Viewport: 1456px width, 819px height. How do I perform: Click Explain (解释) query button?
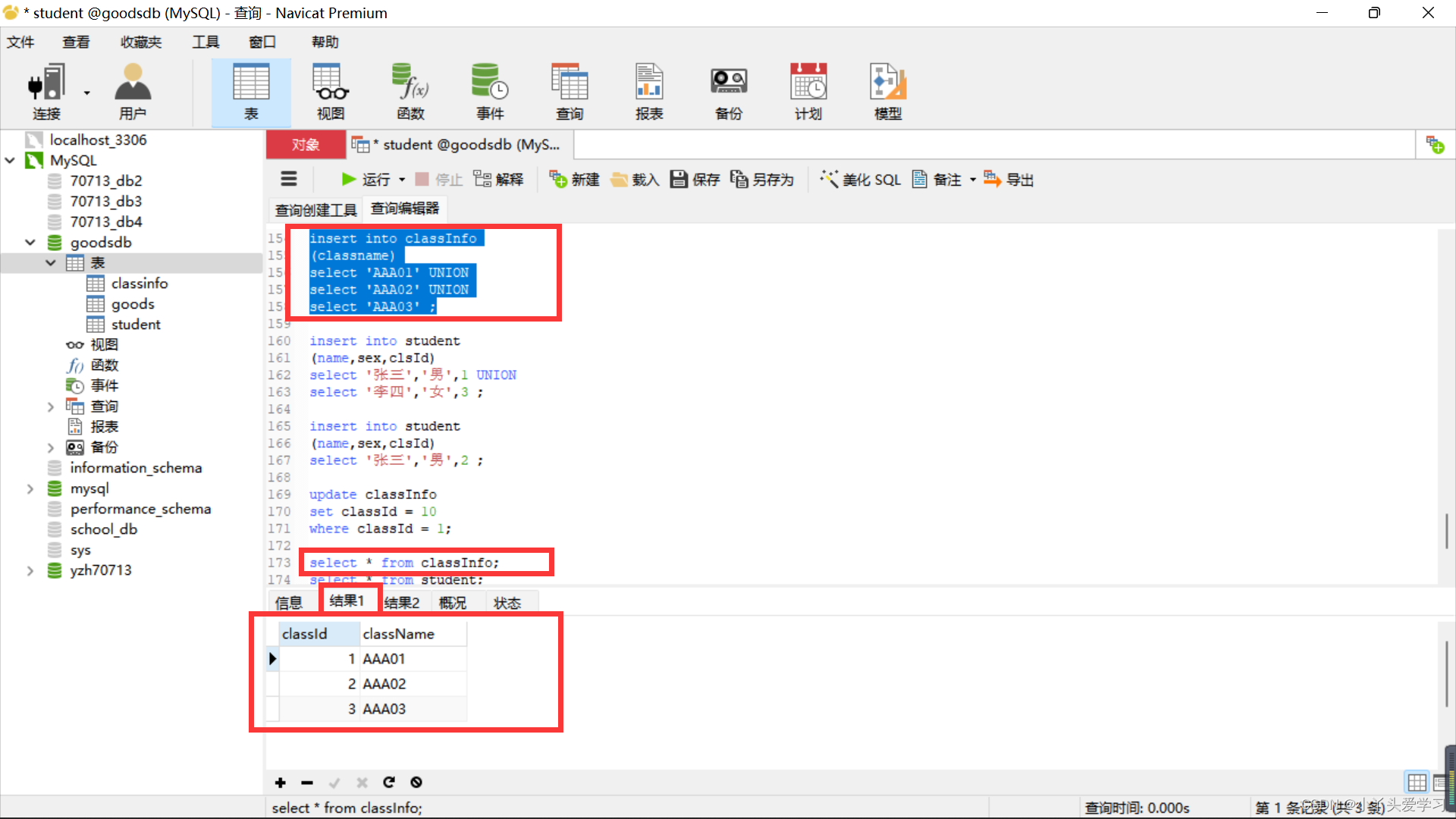(x=498, y=179)
